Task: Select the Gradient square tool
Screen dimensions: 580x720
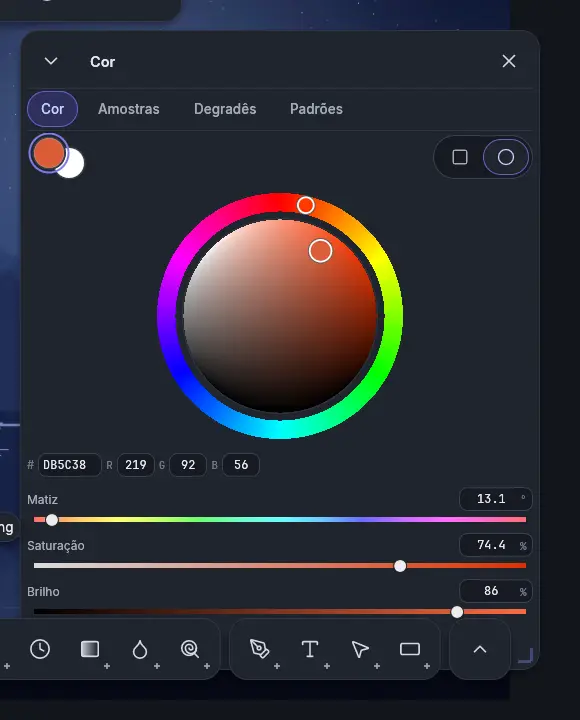Action: click(90, 649)
